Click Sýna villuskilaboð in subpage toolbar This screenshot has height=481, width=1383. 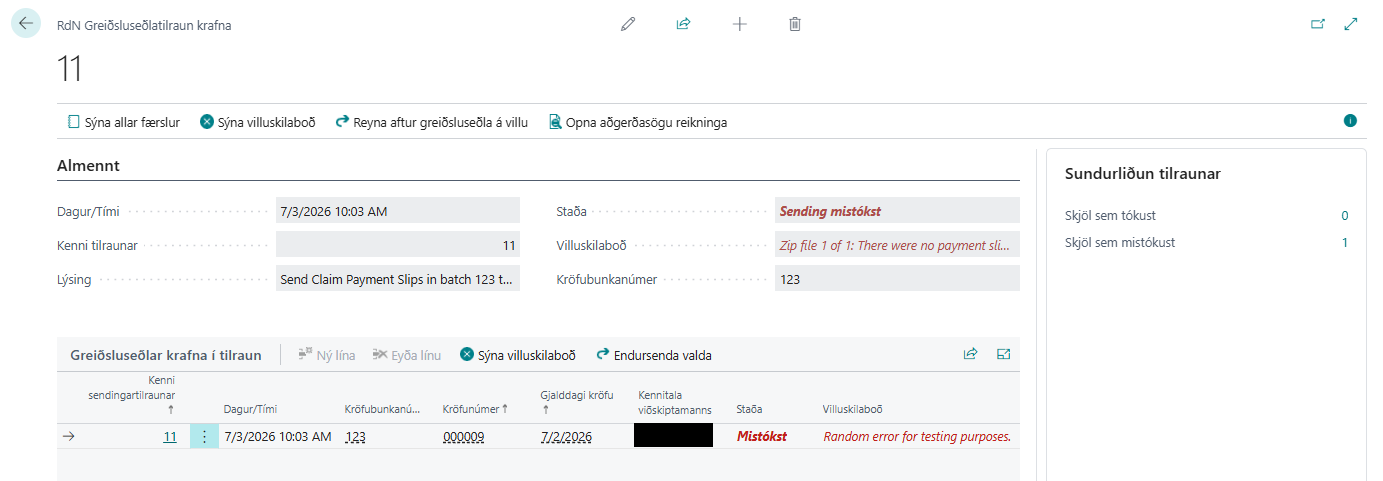[x=518, y=355]
